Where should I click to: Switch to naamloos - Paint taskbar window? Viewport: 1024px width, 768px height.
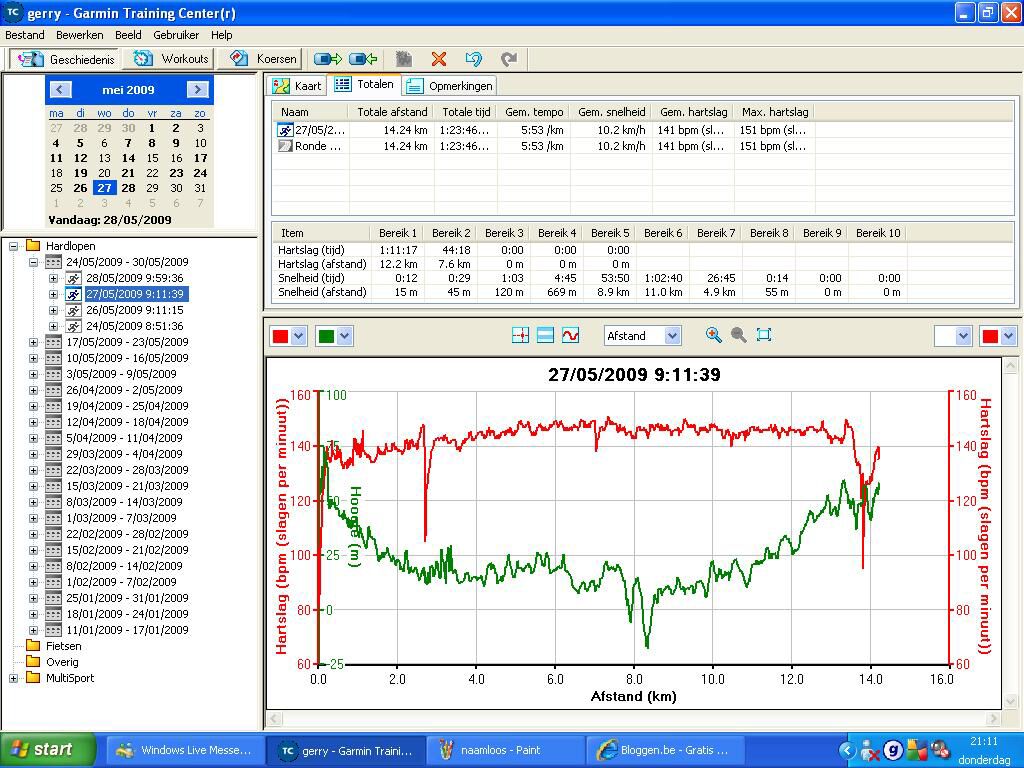(x=505, y=750)
